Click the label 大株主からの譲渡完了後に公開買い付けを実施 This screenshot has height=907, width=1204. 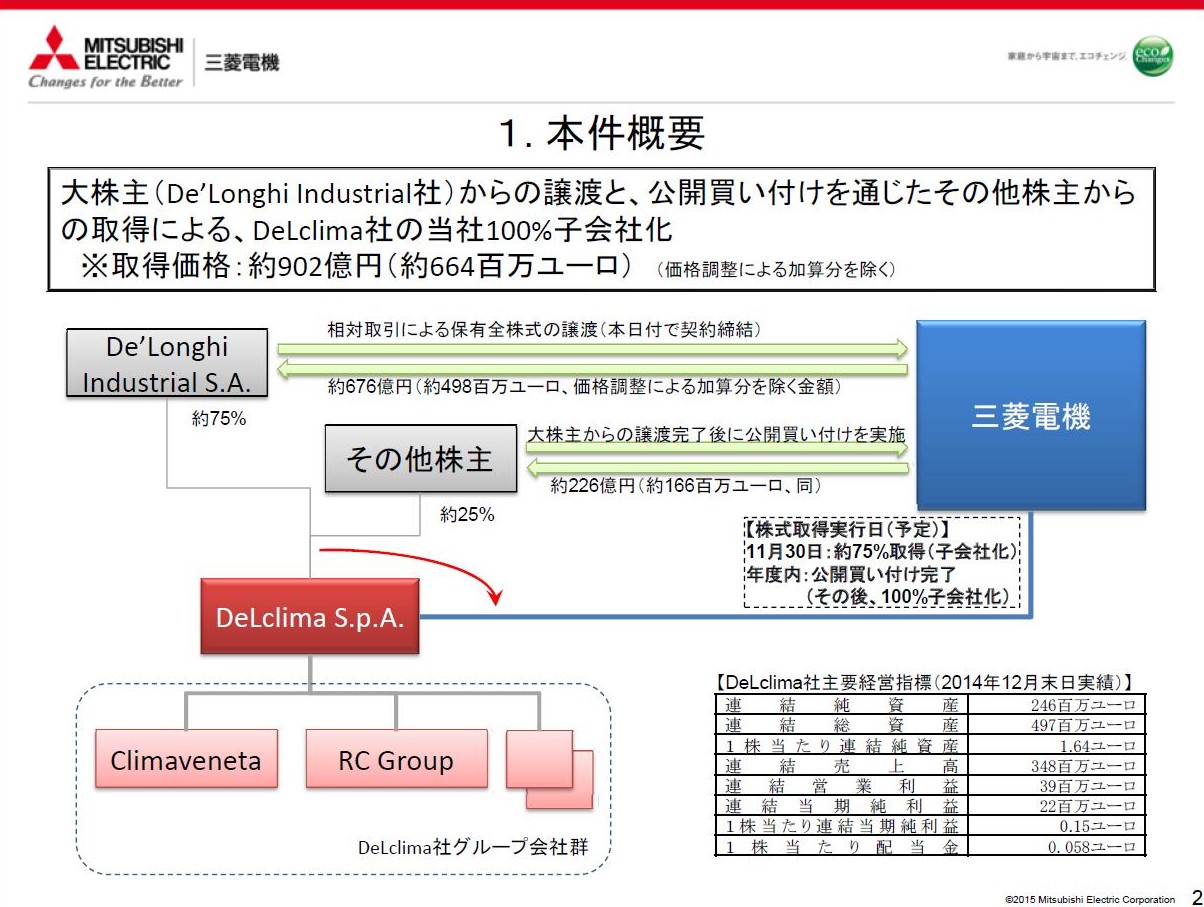(716, 434)
